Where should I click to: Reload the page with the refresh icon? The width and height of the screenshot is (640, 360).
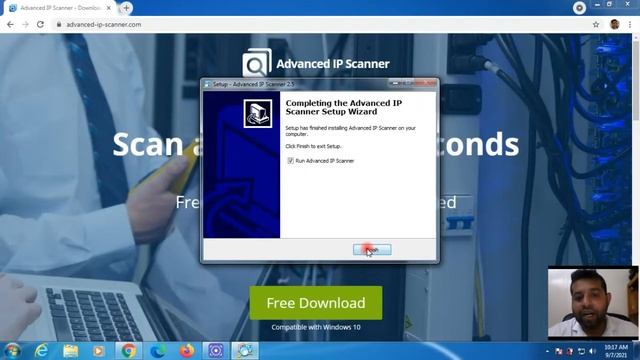40,24
